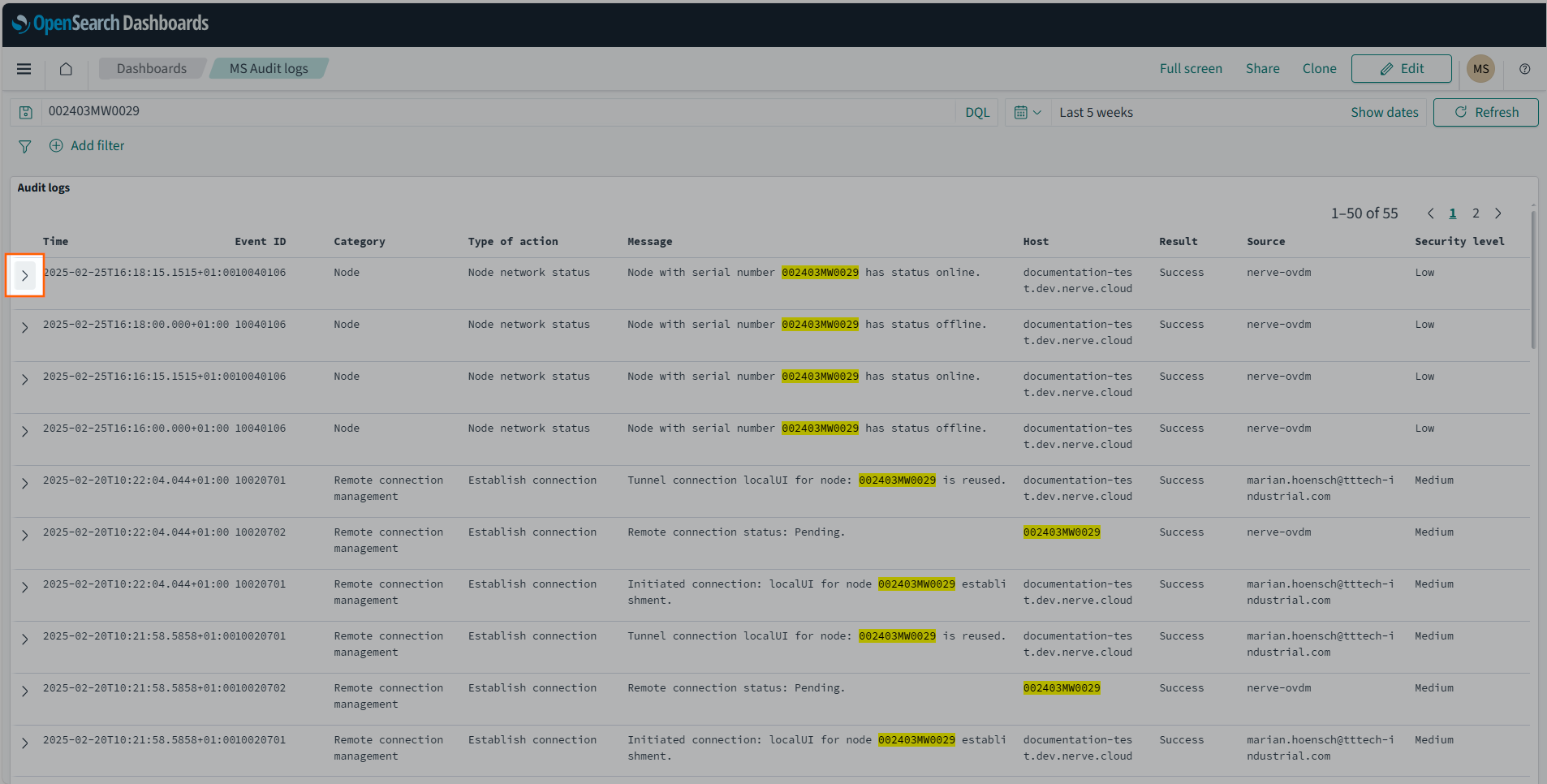This screenshot has width=1547, height=784.
Task: Open help via the question mark icon
Action: (1524, 69)
